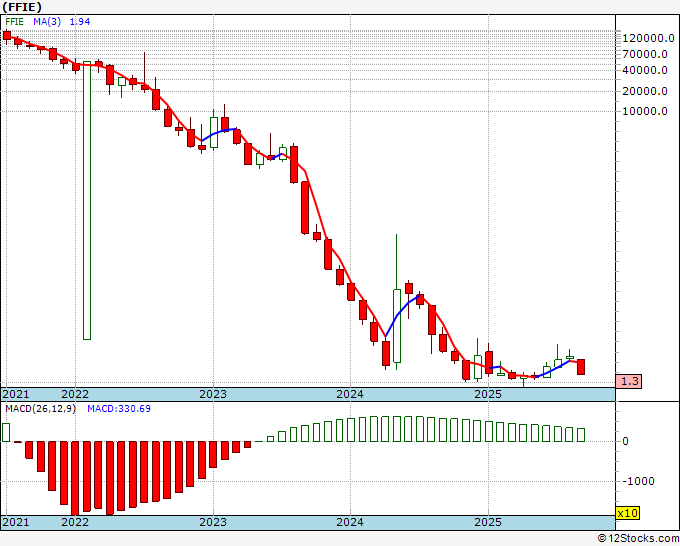Click the MACD(26,12,9) indicator label

click(x=40, y=409)
